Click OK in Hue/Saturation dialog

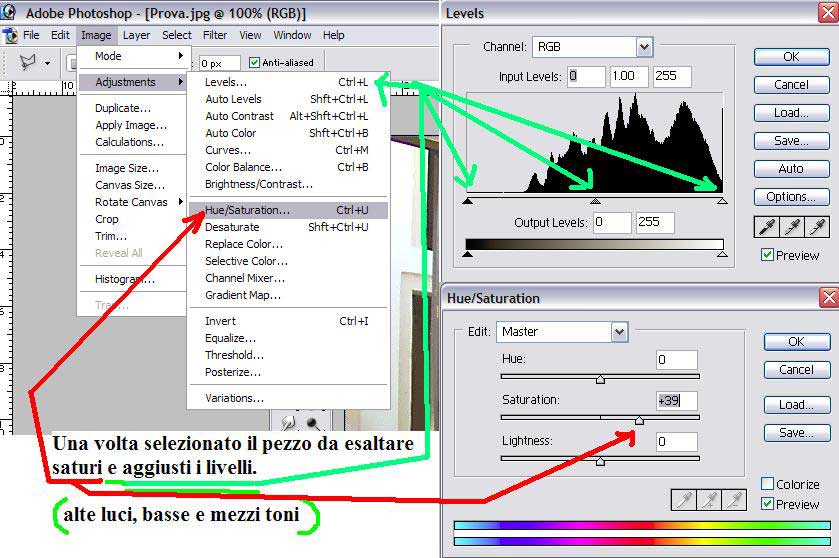[797, 342]
